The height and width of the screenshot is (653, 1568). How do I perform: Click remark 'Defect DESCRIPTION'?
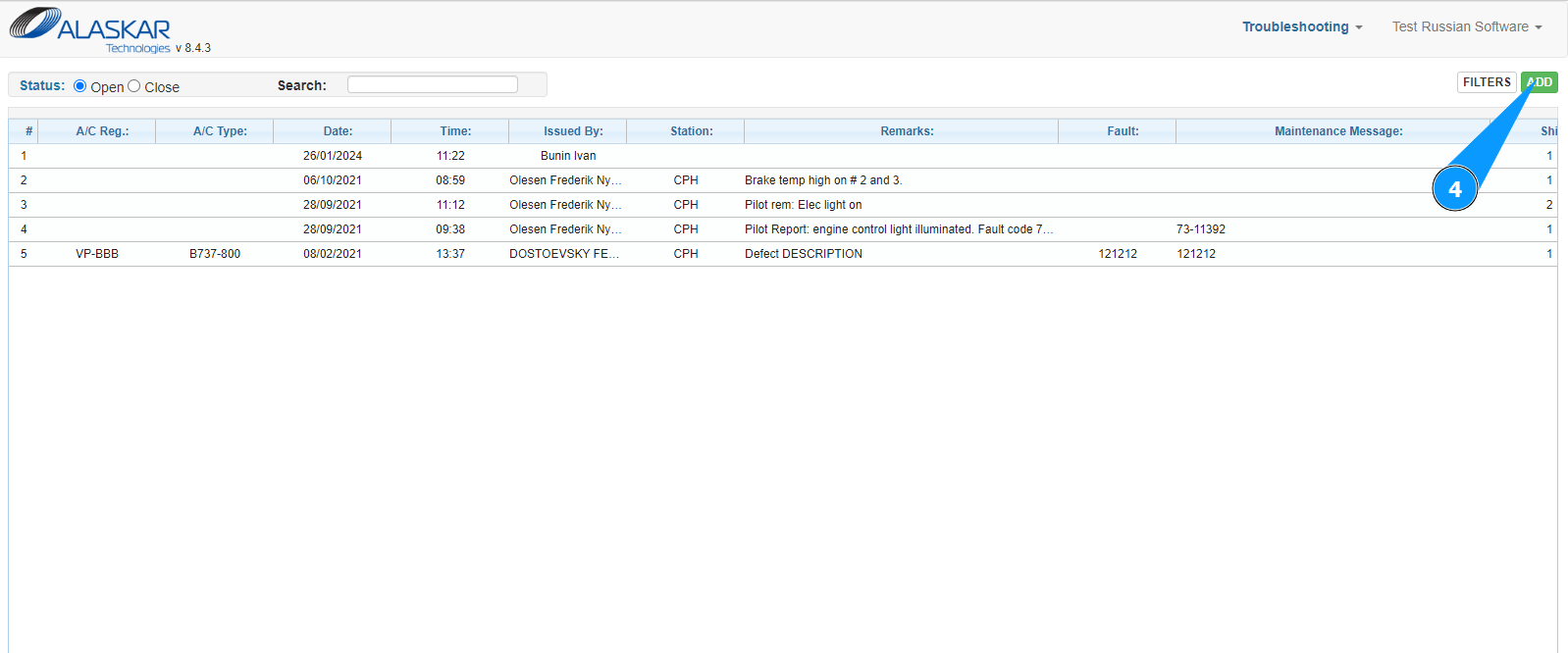[804, 254]
